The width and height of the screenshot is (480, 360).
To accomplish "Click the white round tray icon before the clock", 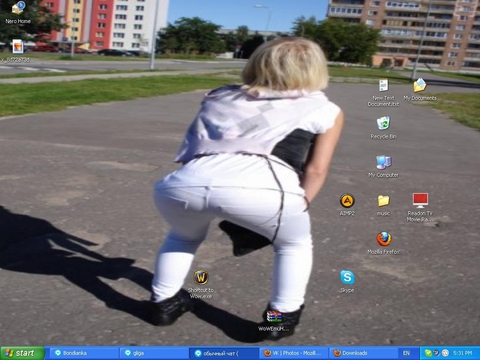I will click(445, 353).
